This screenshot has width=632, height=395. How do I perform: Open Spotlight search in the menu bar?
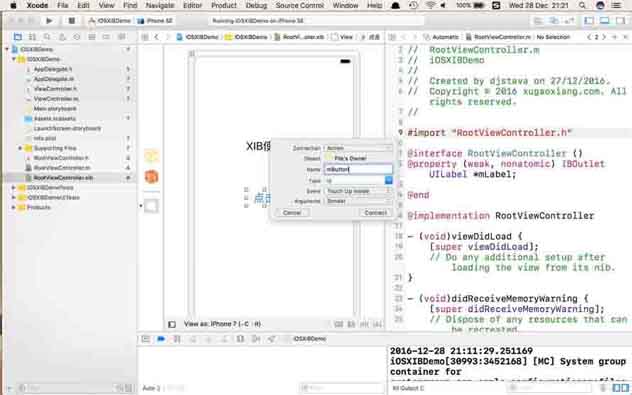[582, 5]
